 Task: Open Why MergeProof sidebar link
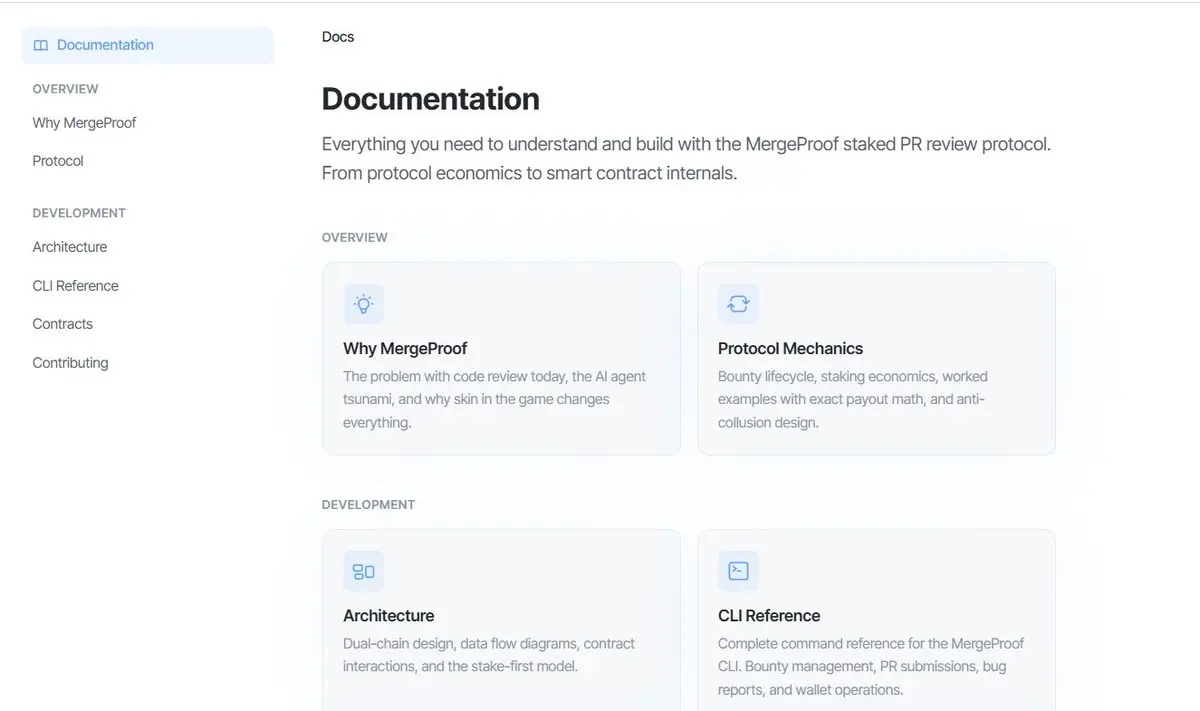click(x=84, y=123)
